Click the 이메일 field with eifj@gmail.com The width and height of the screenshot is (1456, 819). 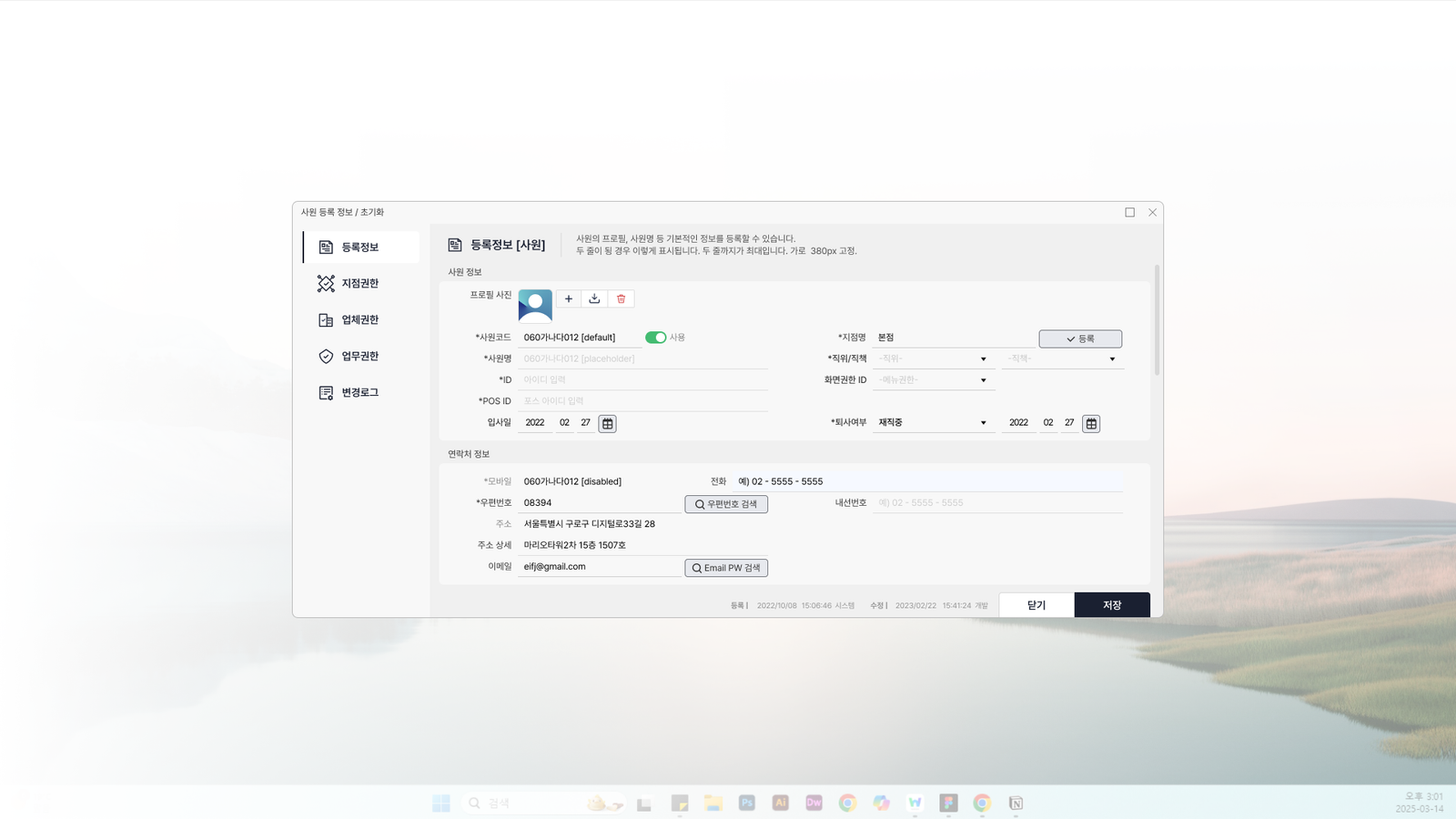click(x=600, y=567)
